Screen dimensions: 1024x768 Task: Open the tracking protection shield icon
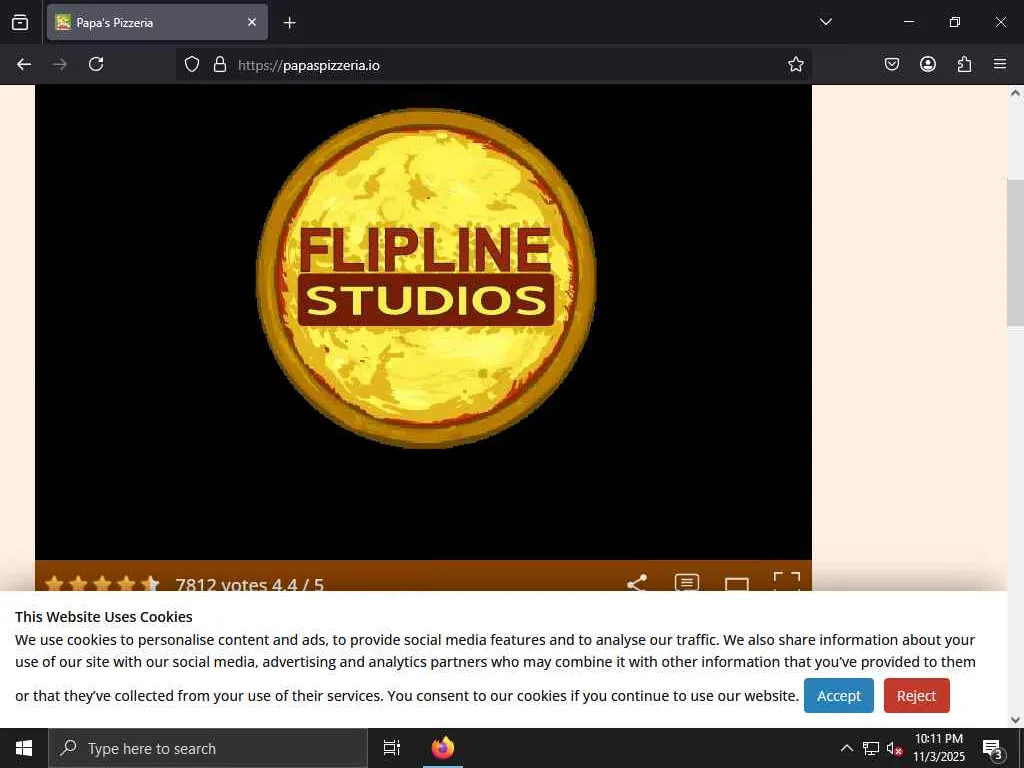click(191, 65)
